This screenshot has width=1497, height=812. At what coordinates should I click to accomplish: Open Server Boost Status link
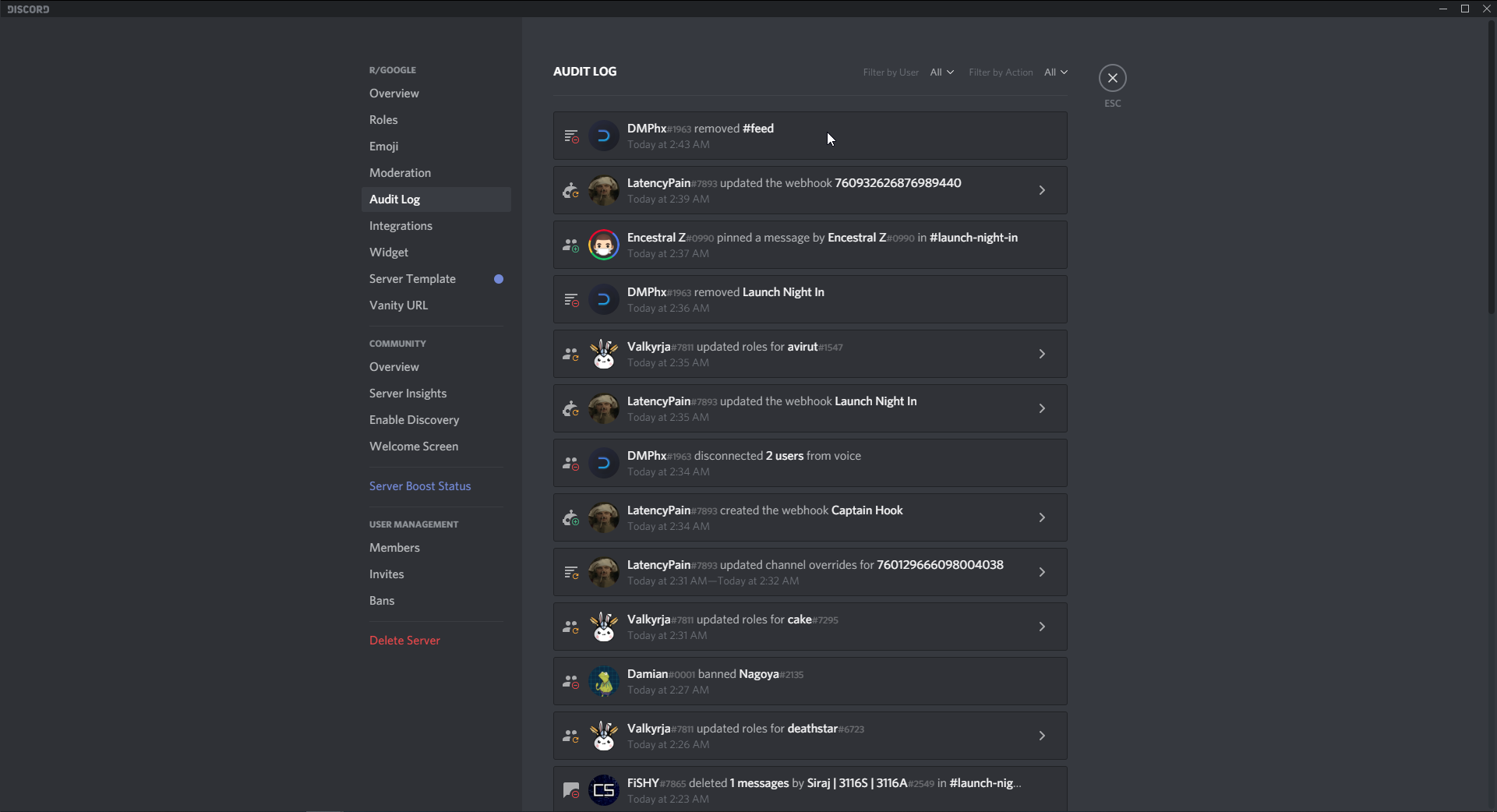coord(420,486)
